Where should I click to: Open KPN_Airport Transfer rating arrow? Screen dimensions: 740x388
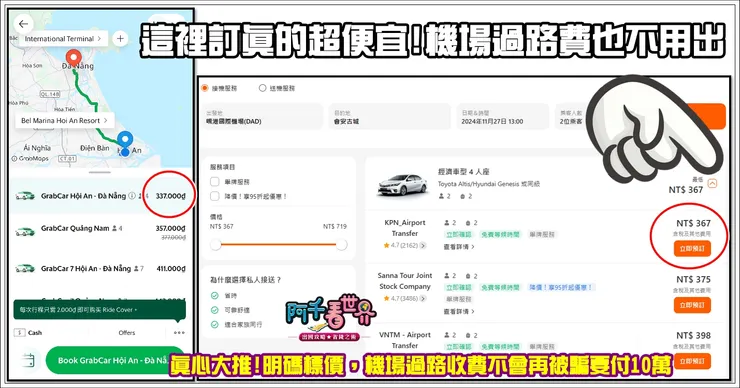423,245
